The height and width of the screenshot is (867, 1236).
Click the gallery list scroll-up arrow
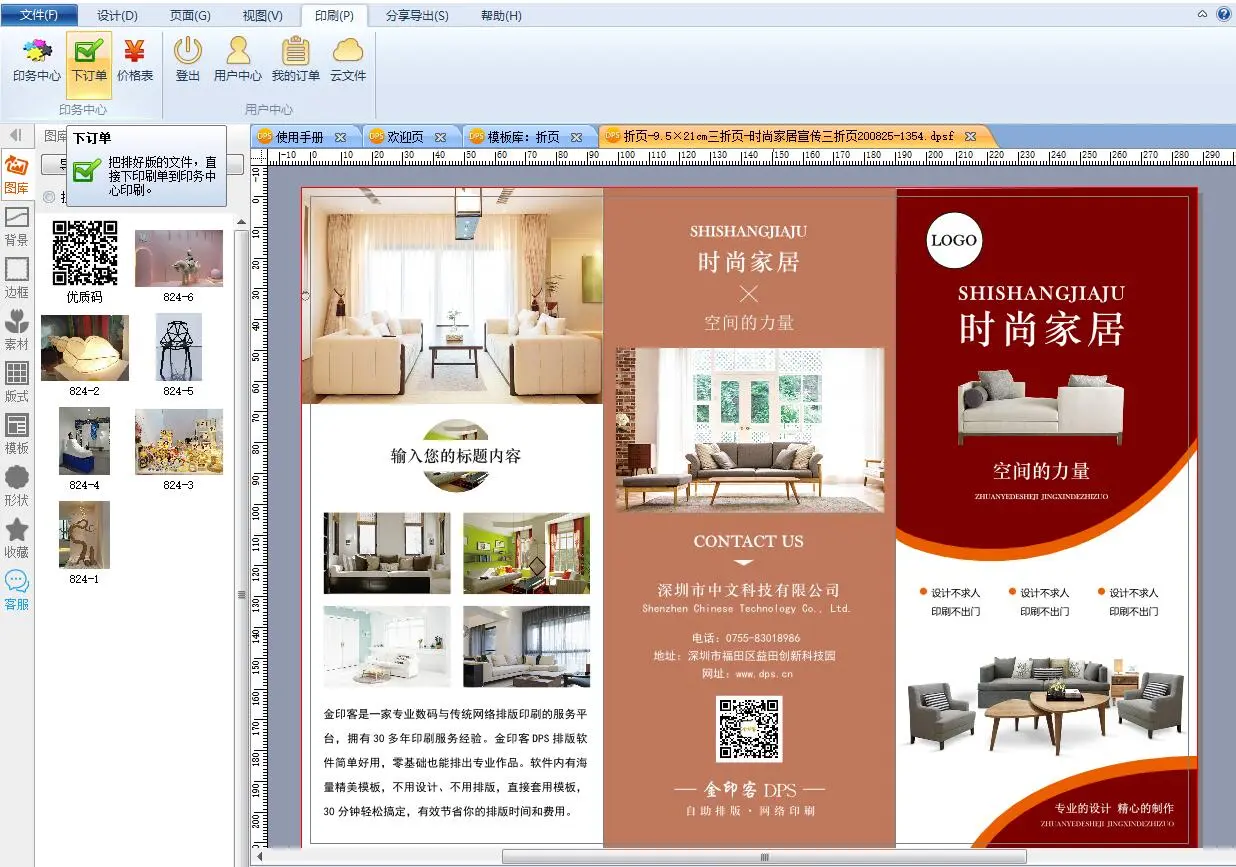(241, 223)
